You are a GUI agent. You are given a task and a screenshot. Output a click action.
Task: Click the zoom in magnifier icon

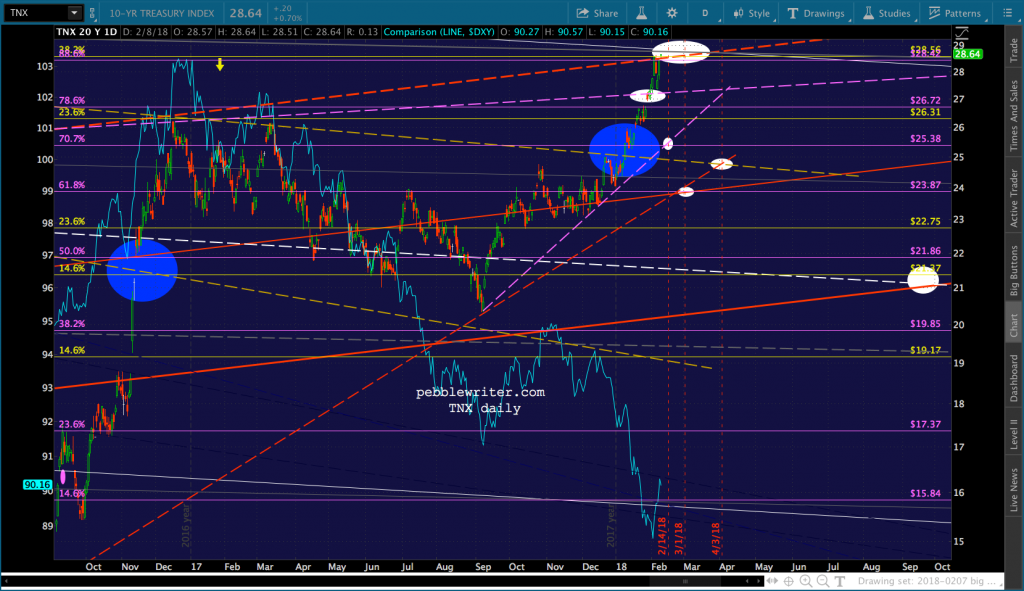tap(806, 581)
